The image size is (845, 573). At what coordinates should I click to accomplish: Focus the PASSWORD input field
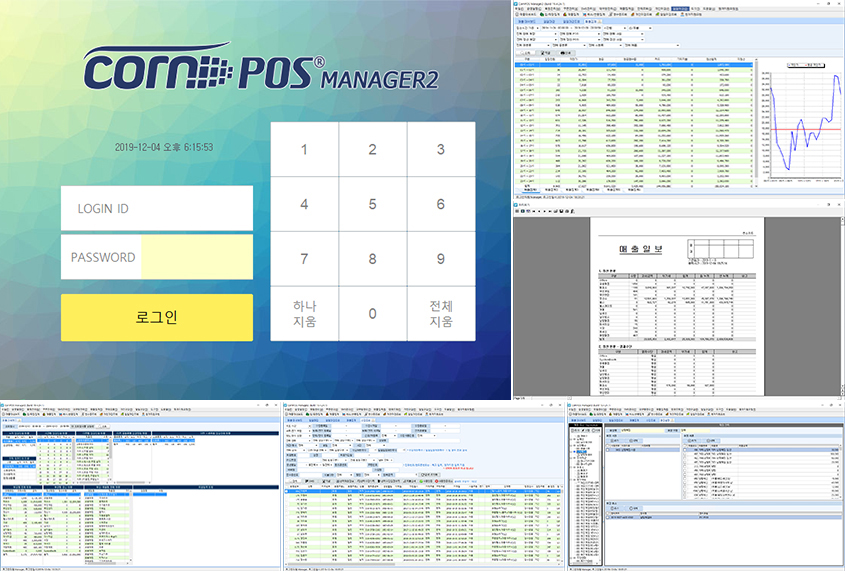coord(157,257)
